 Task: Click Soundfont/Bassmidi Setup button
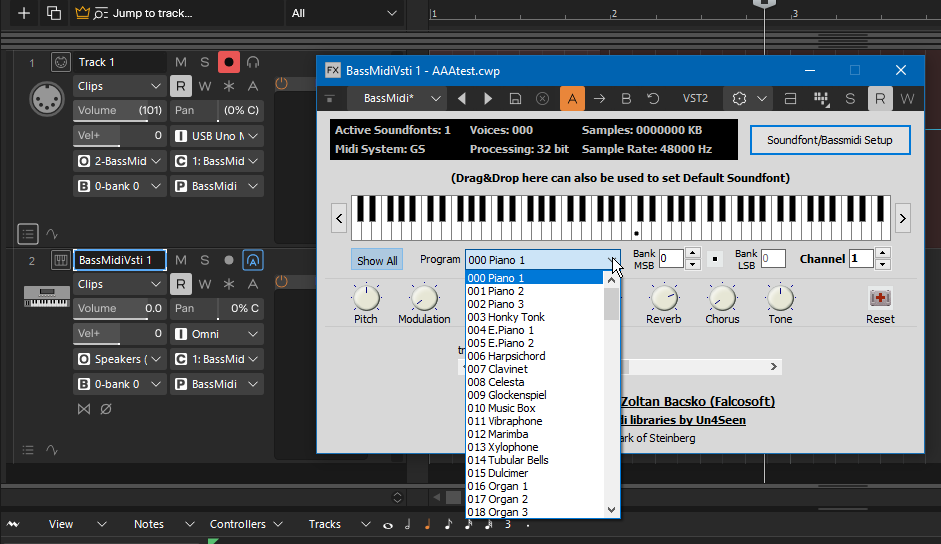[x=830, y=140]
